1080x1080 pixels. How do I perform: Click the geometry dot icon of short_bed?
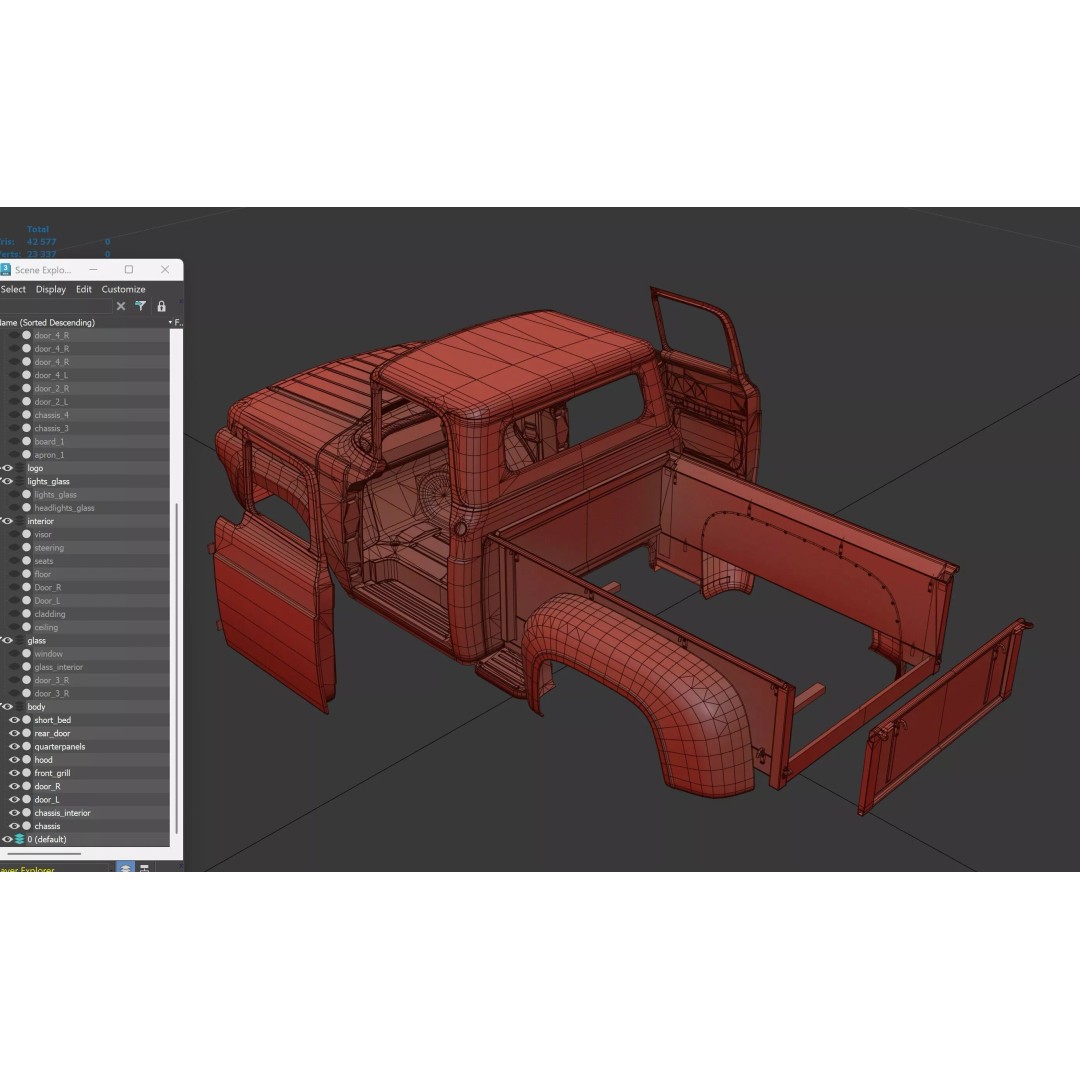point(26,720)
